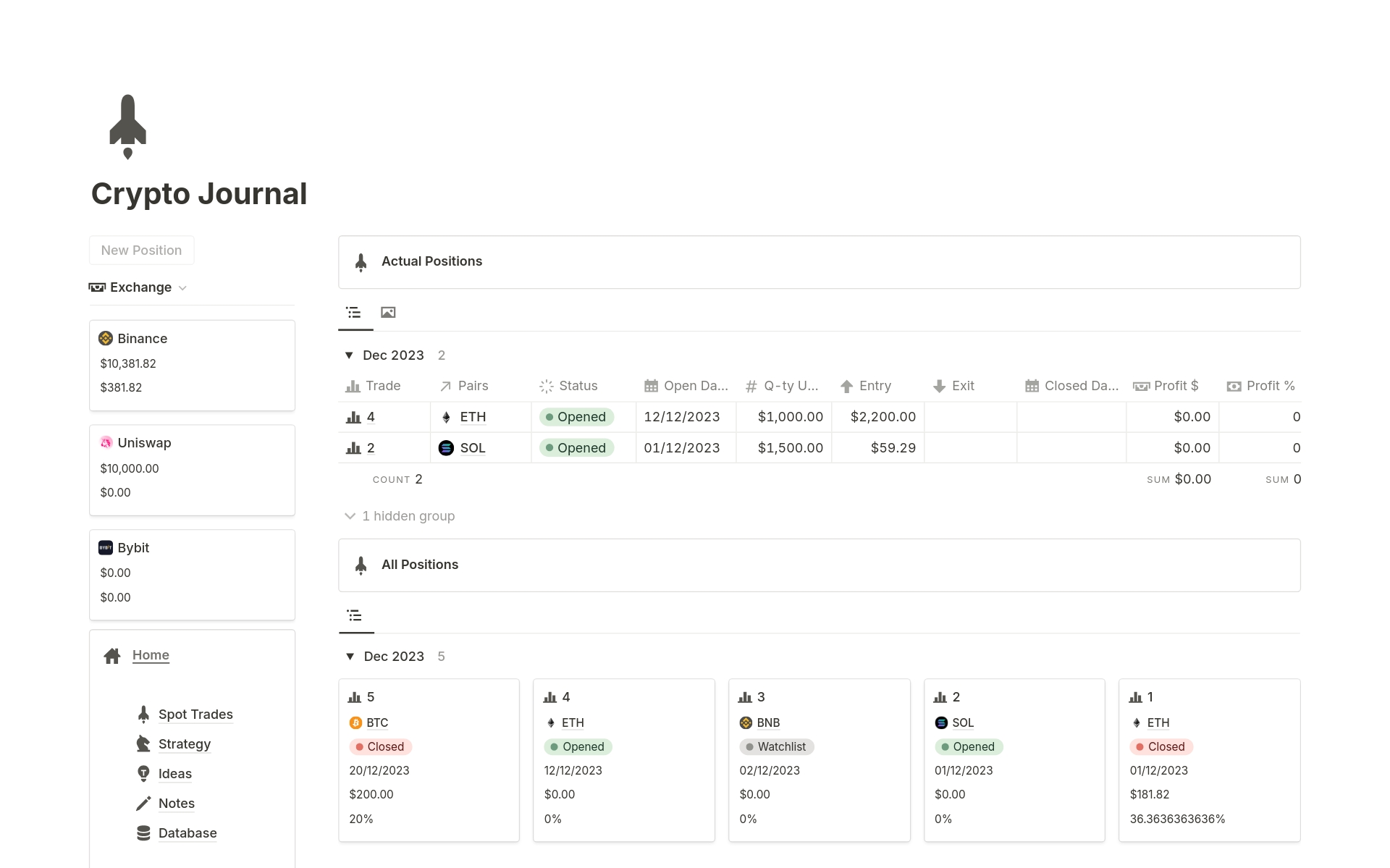Open the Home link in the sidebar

(x=151, y=654)
